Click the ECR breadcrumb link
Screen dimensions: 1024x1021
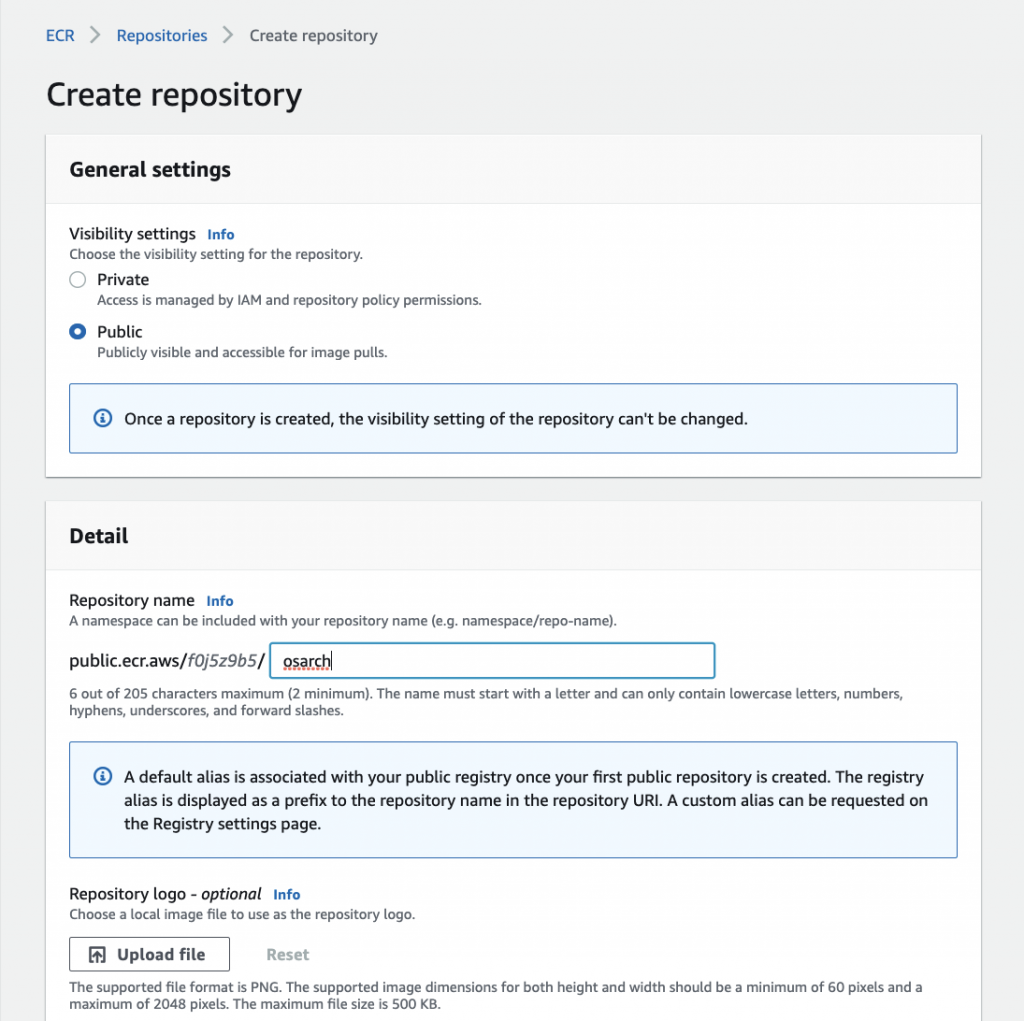[x=60, y=36]
